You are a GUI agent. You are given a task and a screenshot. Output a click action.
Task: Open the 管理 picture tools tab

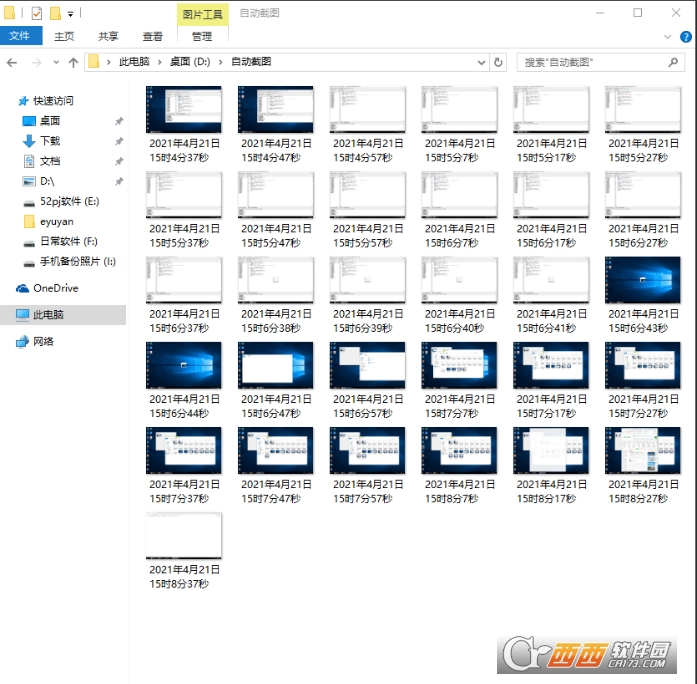click(x=202, y=36)
